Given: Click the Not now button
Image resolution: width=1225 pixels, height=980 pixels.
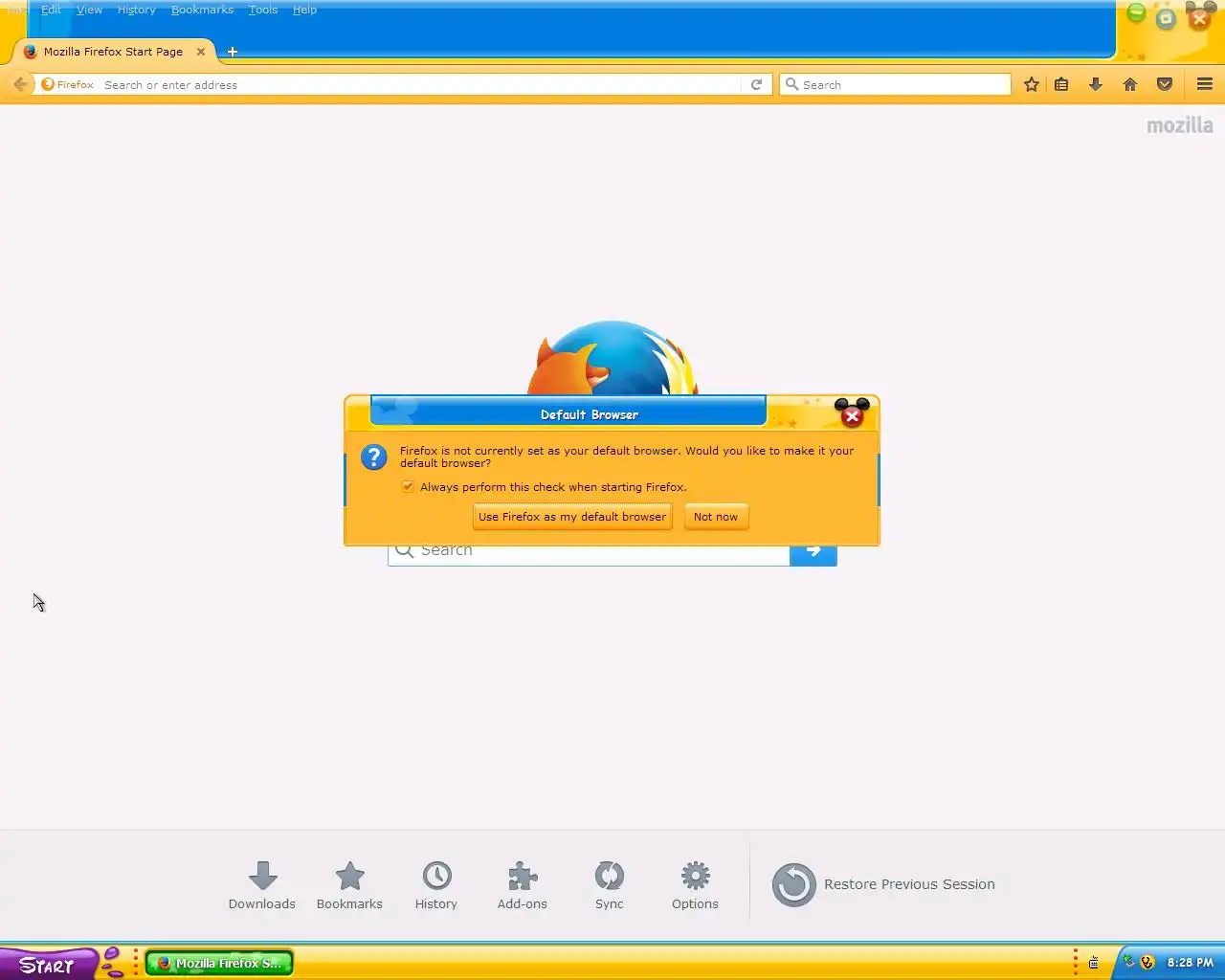Looking at the screenshot, I should (716, 517).
